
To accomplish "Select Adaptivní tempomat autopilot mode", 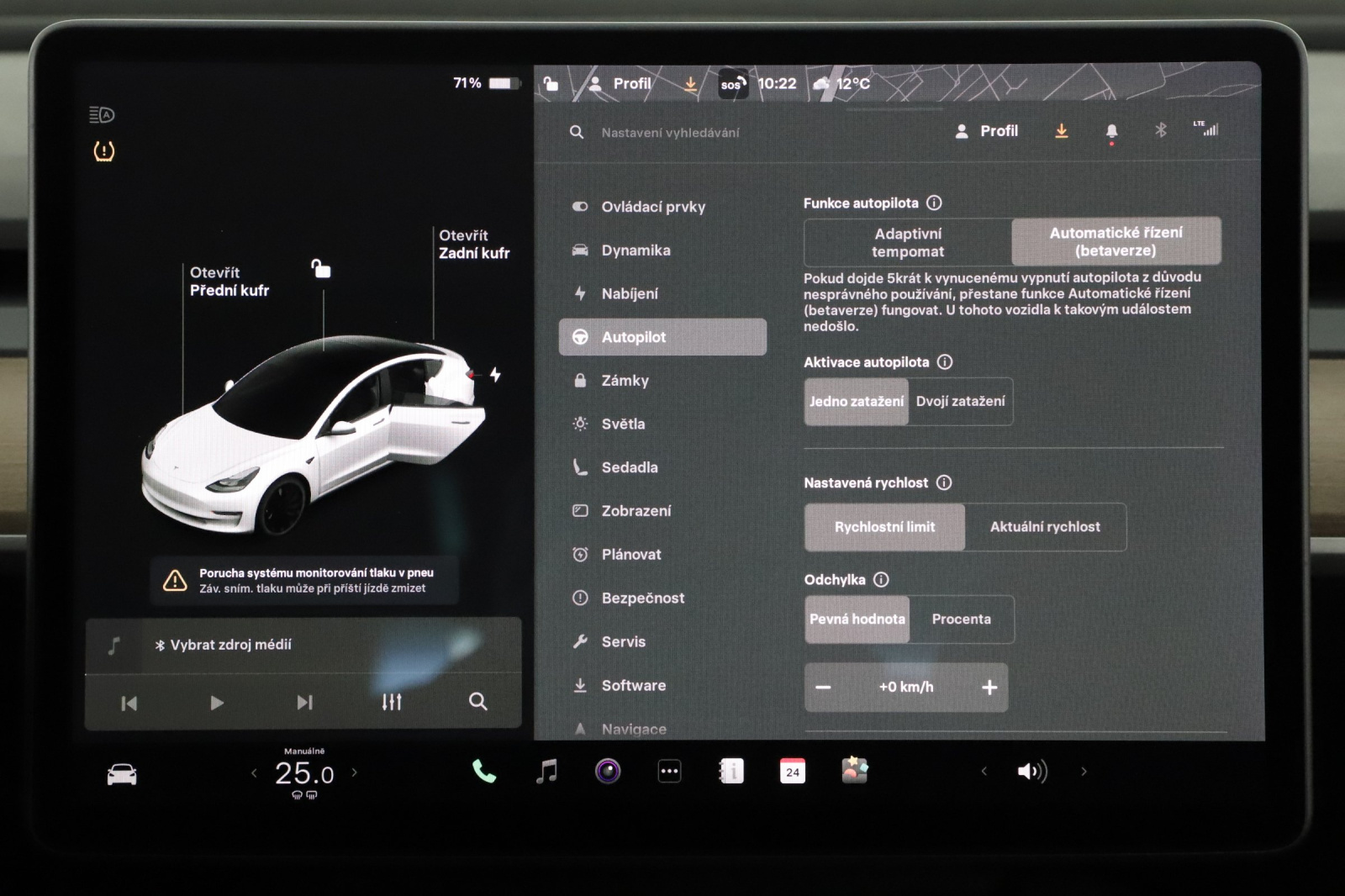I will coord(908,242).
